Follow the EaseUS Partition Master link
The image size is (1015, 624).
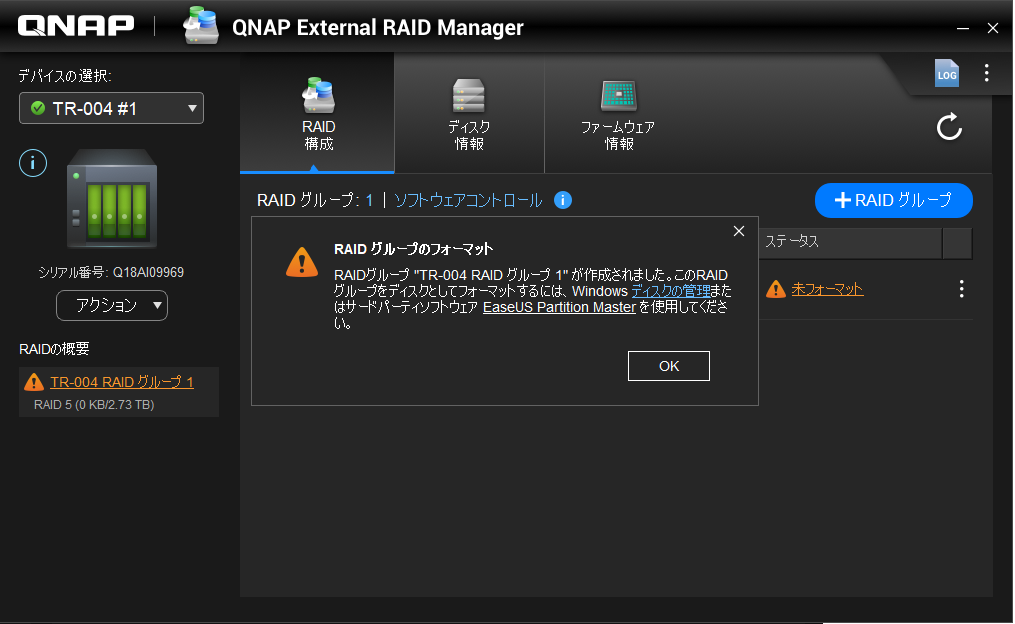tap(559, 307)
